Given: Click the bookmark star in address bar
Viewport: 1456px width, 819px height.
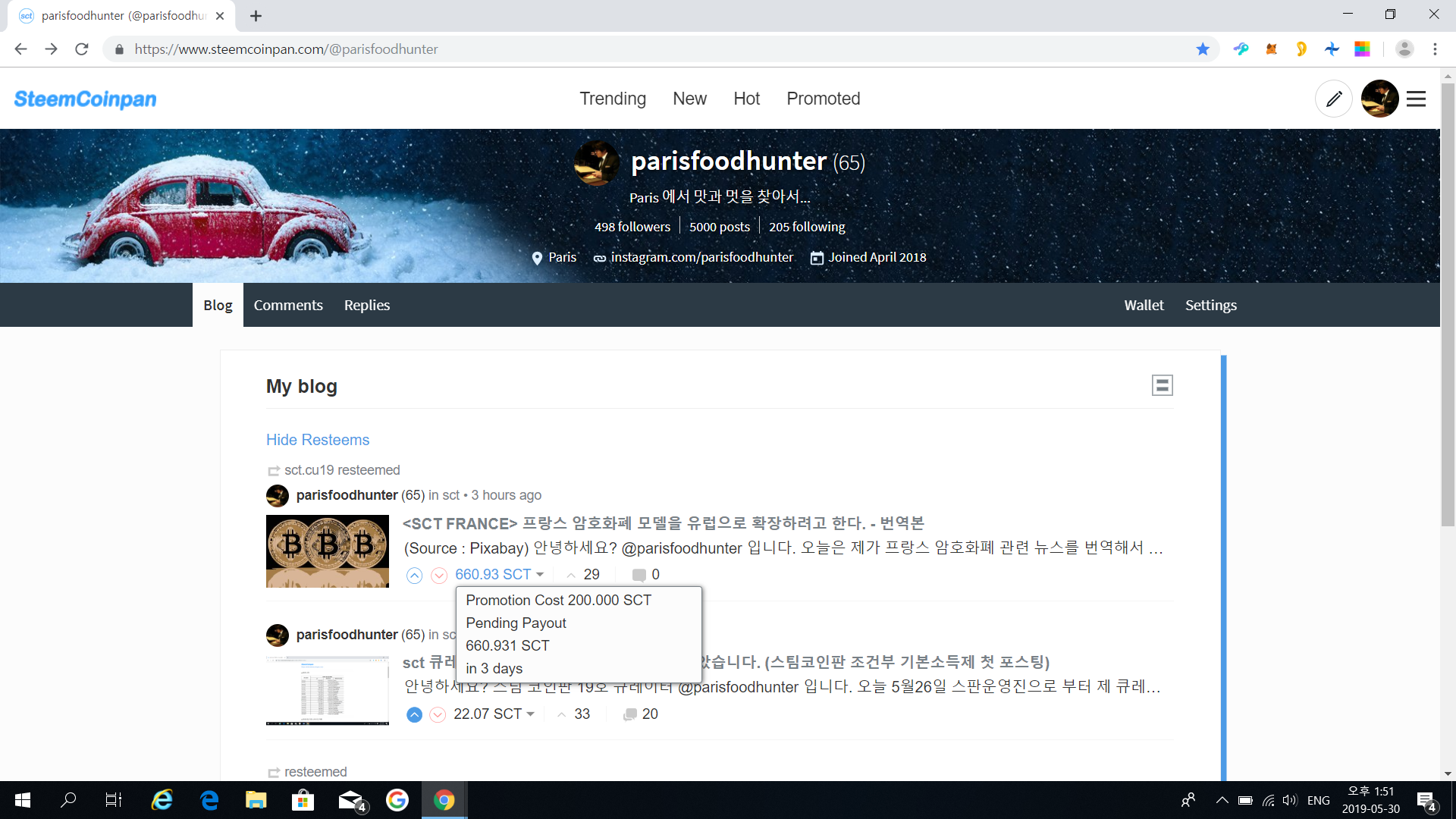Looking at the screenshot, I should tap(1203, 49).
